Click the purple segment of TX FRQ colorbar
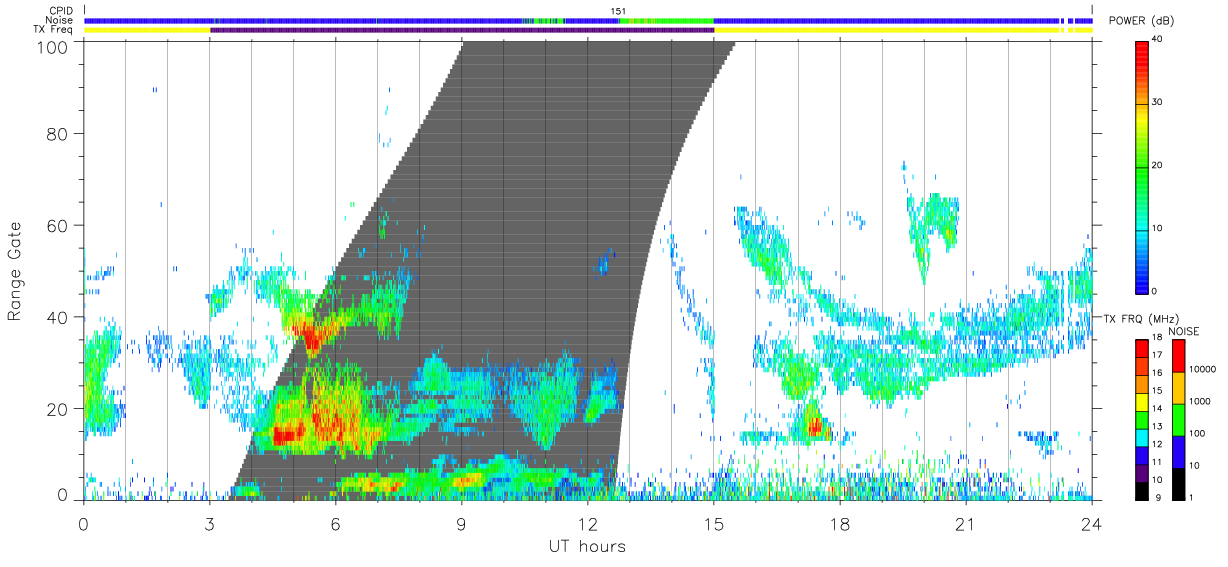The height and width of the screenshot is (567, 1228). [1142, 472]
